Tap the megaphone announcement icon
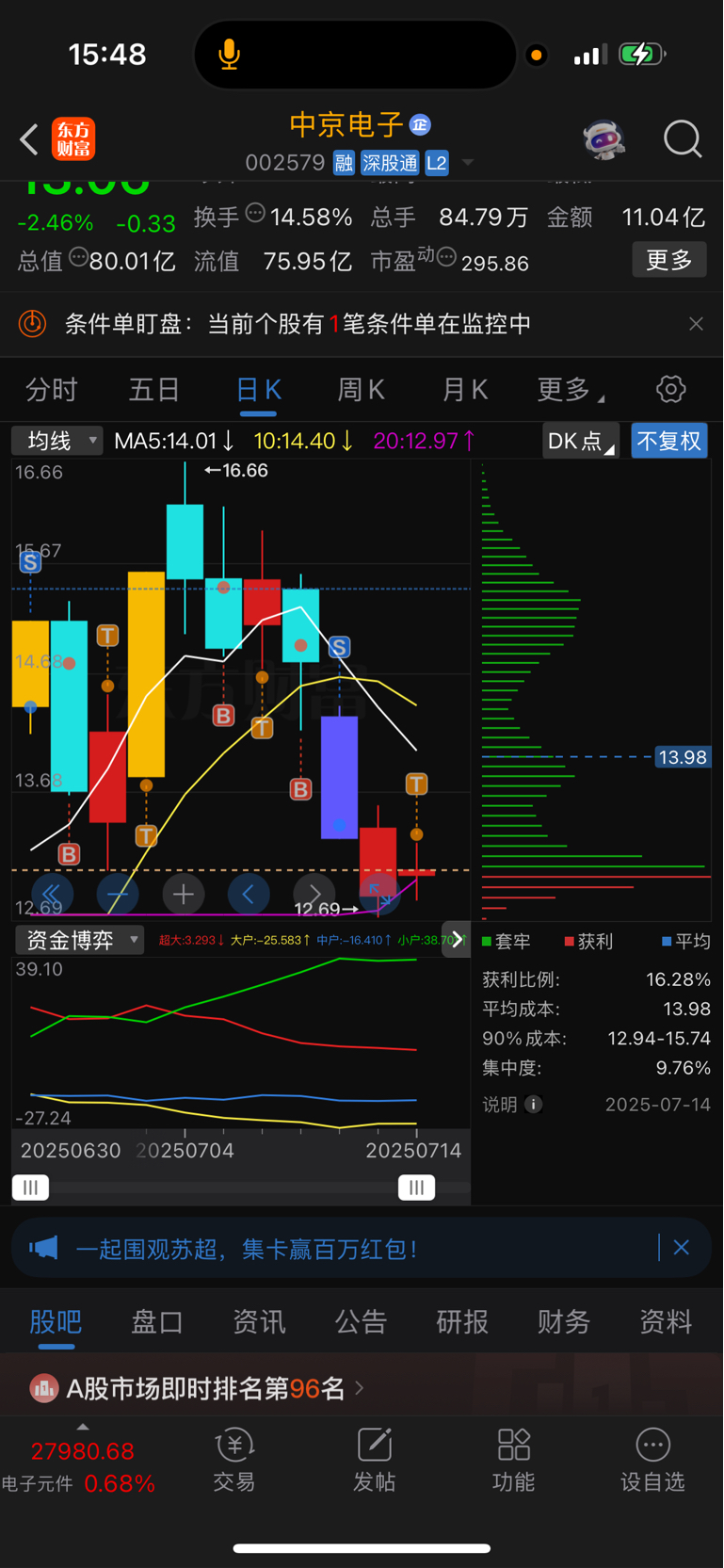 pyautogui.click(x=43, y=1249)
